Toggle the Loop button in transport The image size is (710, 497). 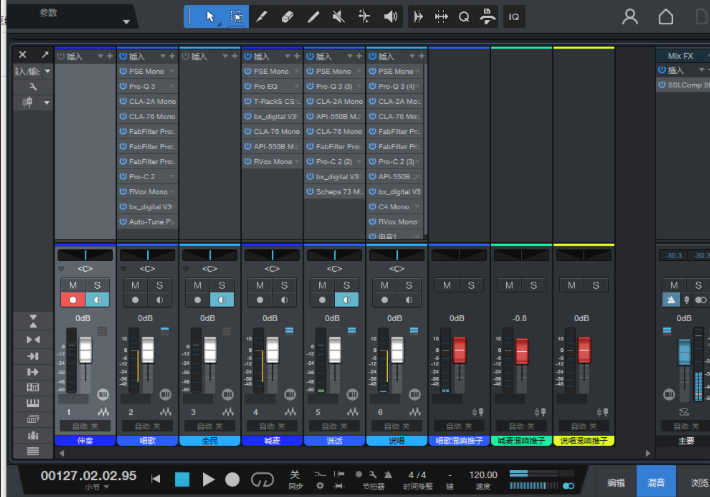262,479
